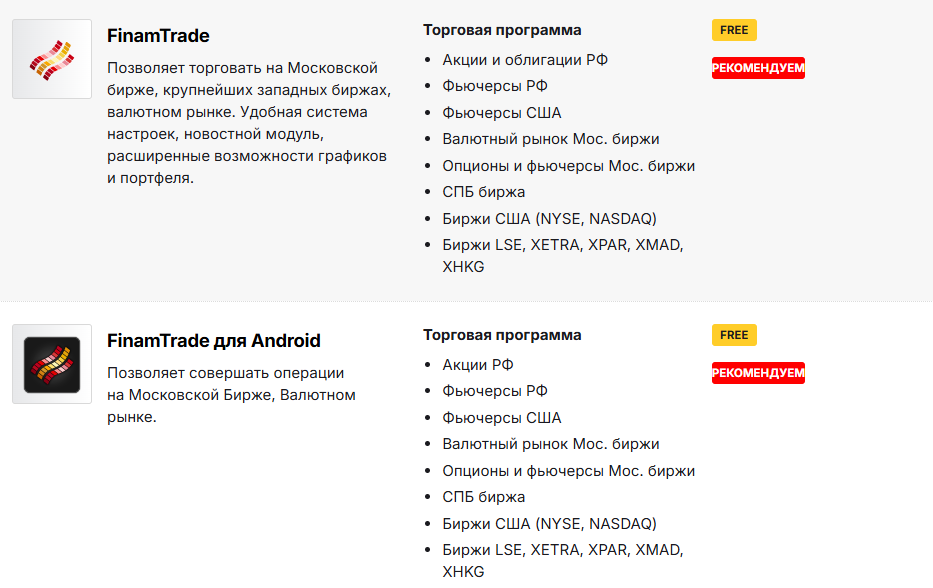This screenshot has height=588, width=933.
Task: Click the FREE badge for FinamTrade
Action: click(734, 30)
